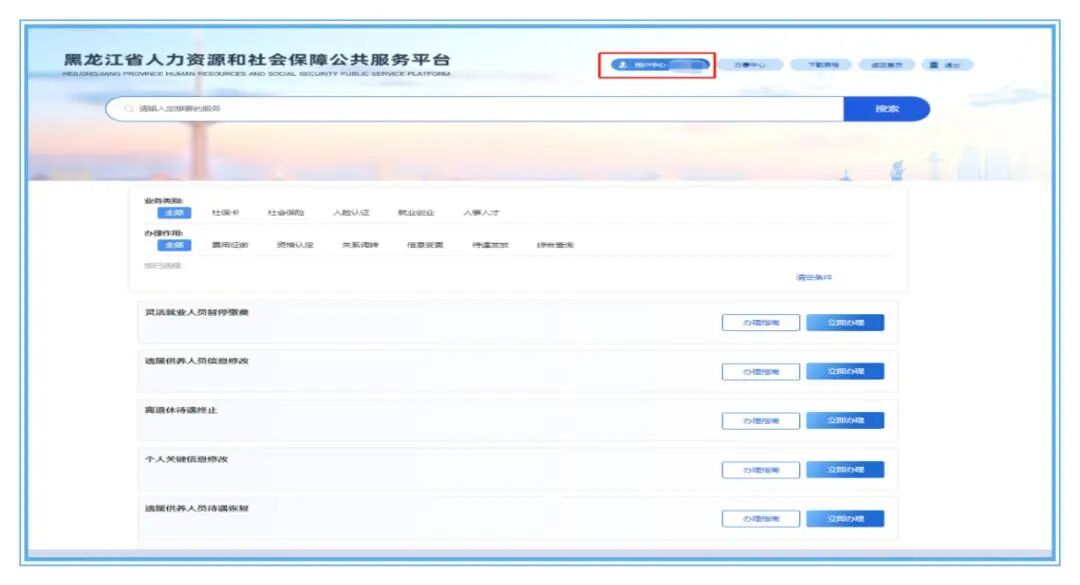
Task: Filter by 综合查询 purpose
Action: coord(555,245)
